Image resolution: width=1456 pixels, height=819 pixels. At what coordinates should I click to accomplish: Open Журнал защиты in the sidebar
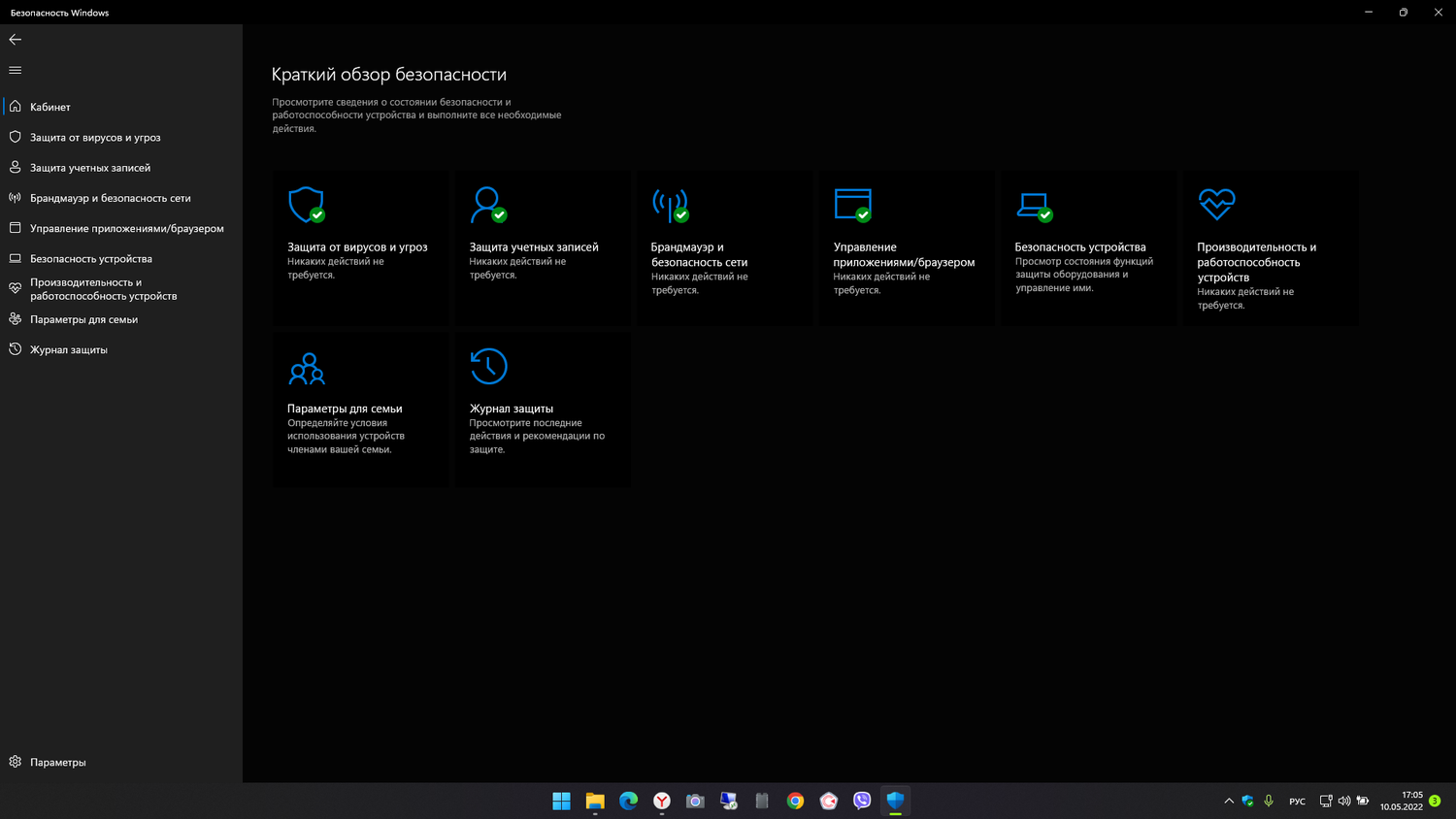68,349
